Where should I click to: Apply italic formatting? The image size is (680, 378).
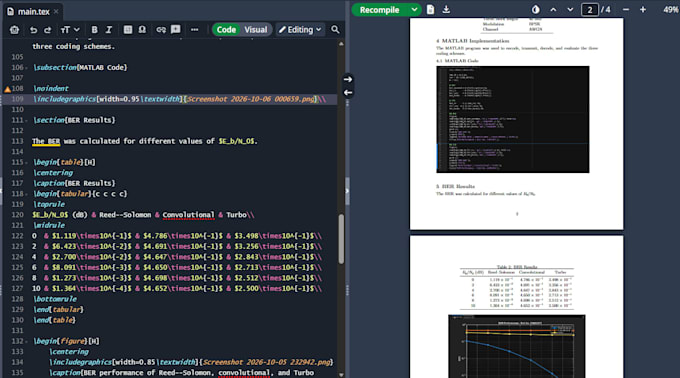[x=108, y=29]
